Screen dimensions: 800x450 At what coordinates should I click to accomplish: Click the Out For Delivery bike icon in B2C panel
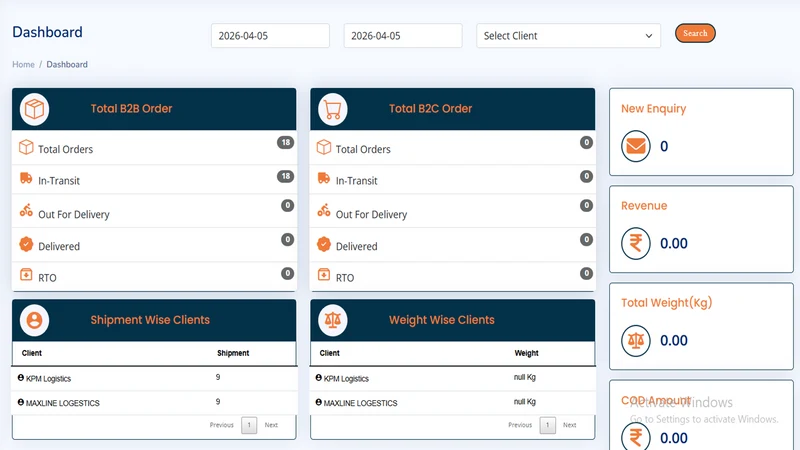pyautogui.click(x=323, y=210)
